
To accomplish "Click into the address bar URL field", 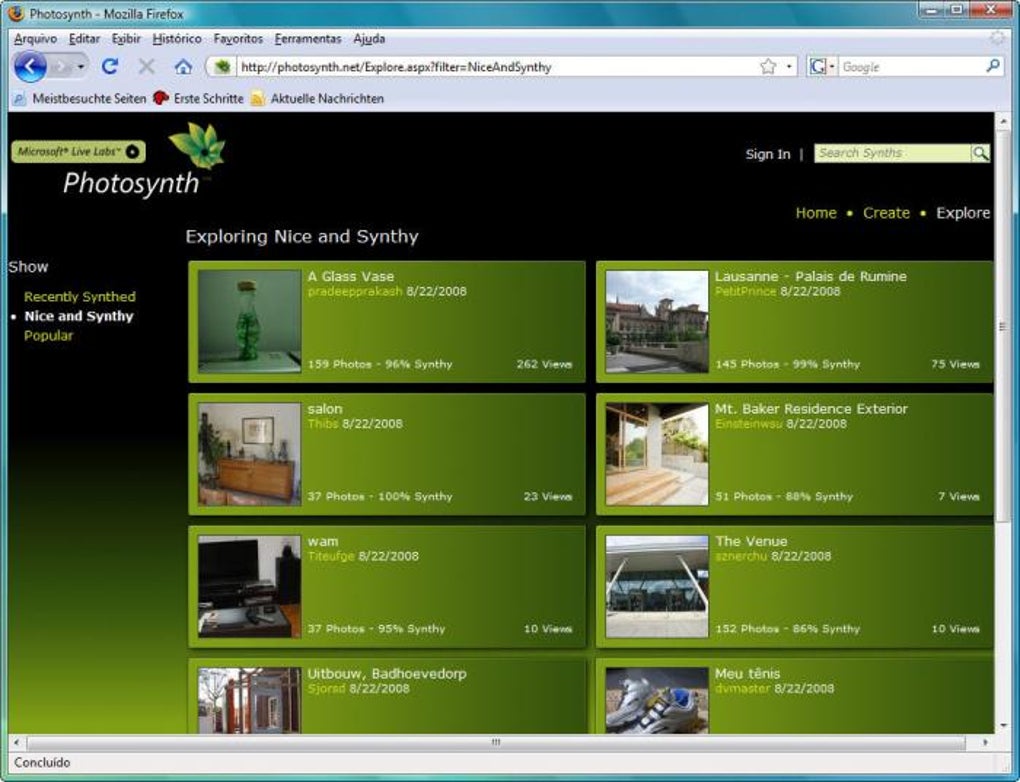I will coord(496,66).
